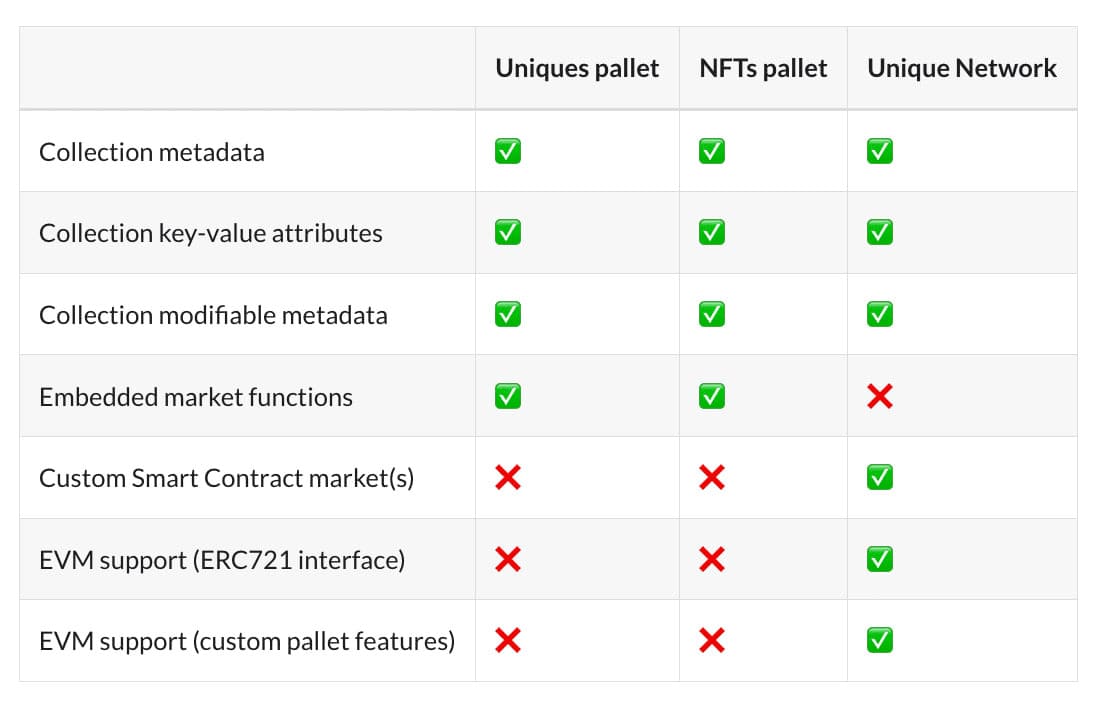Click Uniques pallet red cross for EVM support (custom pallet features)
This screenshot has width=1098, height=702.
pos(508,640)
